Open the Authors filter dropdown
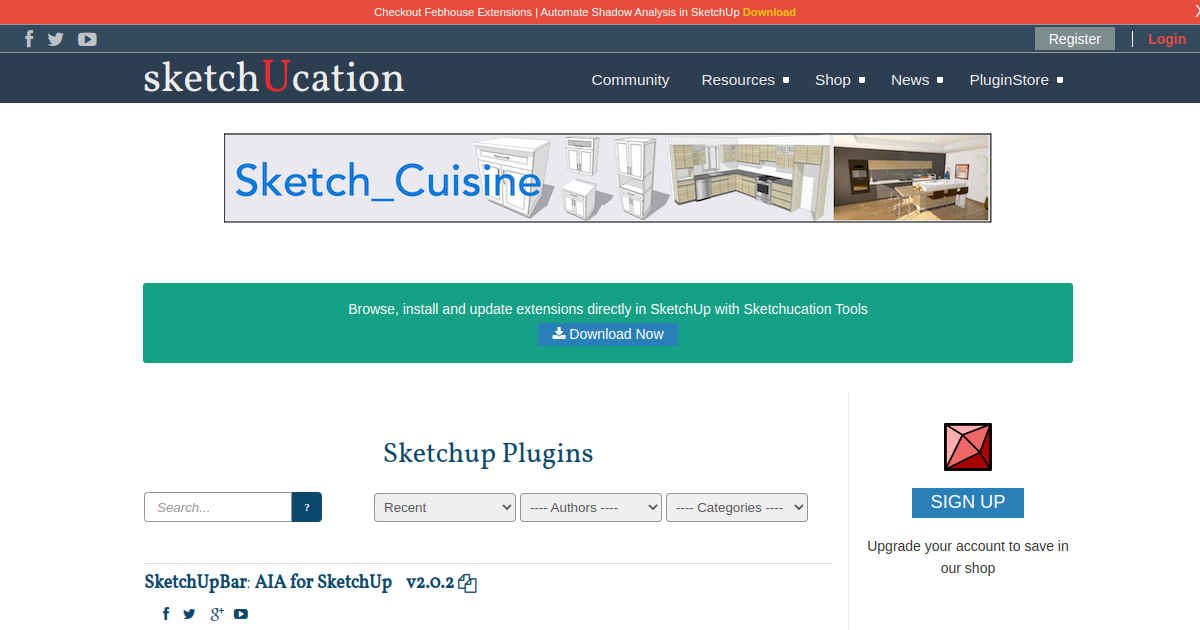Screen dimensions: 1200x630 point(591,507)
